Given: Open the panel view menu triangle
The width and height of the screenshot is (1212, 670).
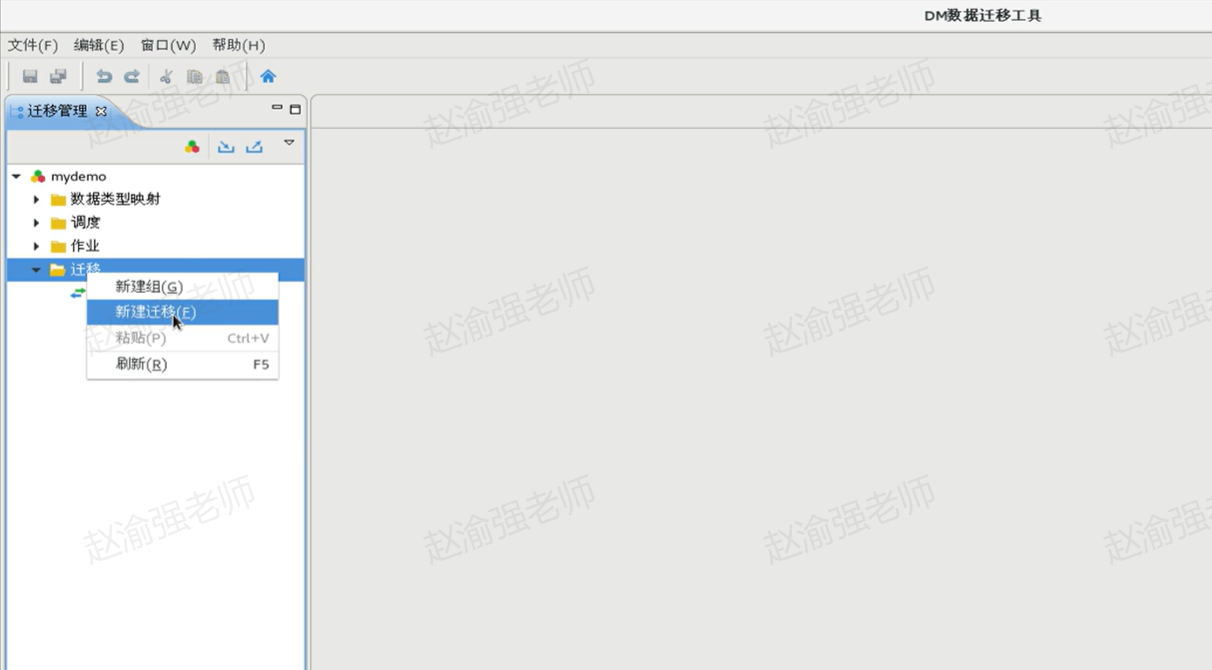Looking at the screenshot, I should [x=289, y=143].
